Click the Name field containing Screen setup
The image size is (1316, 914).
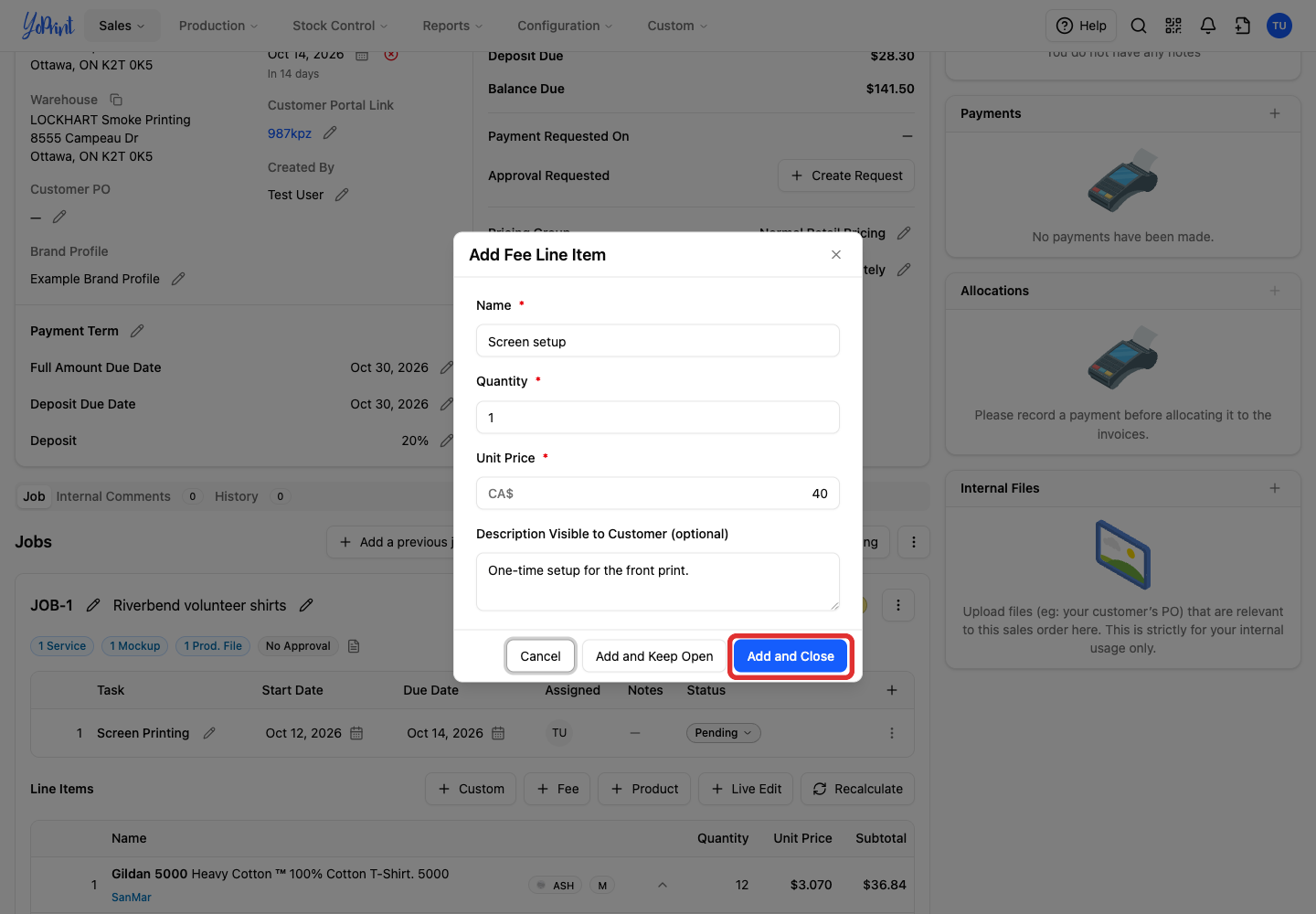(x=658, y=341)
